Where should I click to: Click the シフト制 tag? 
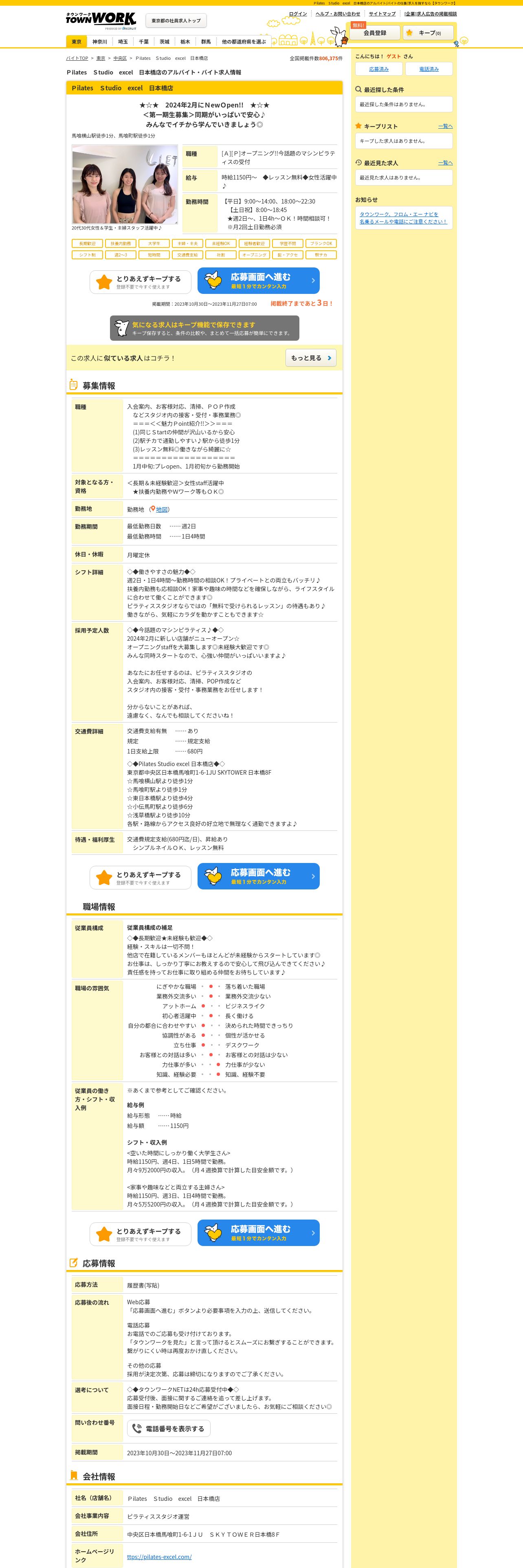[x=87, y=255]
